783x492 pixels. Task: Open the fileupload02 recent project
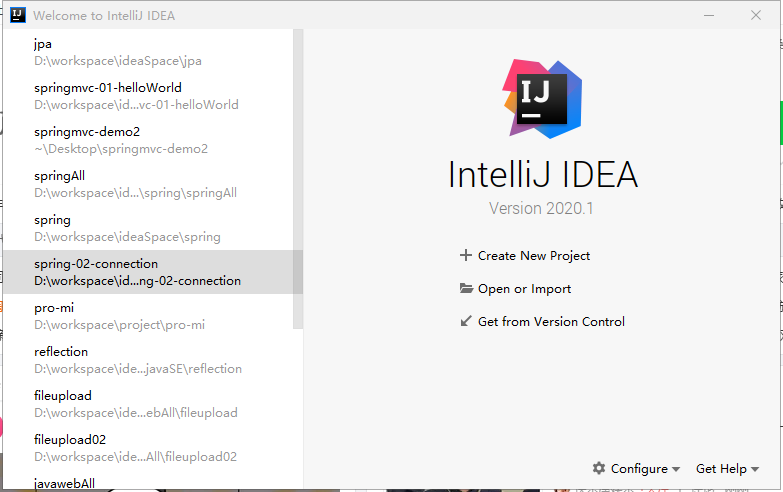point(148,448)
